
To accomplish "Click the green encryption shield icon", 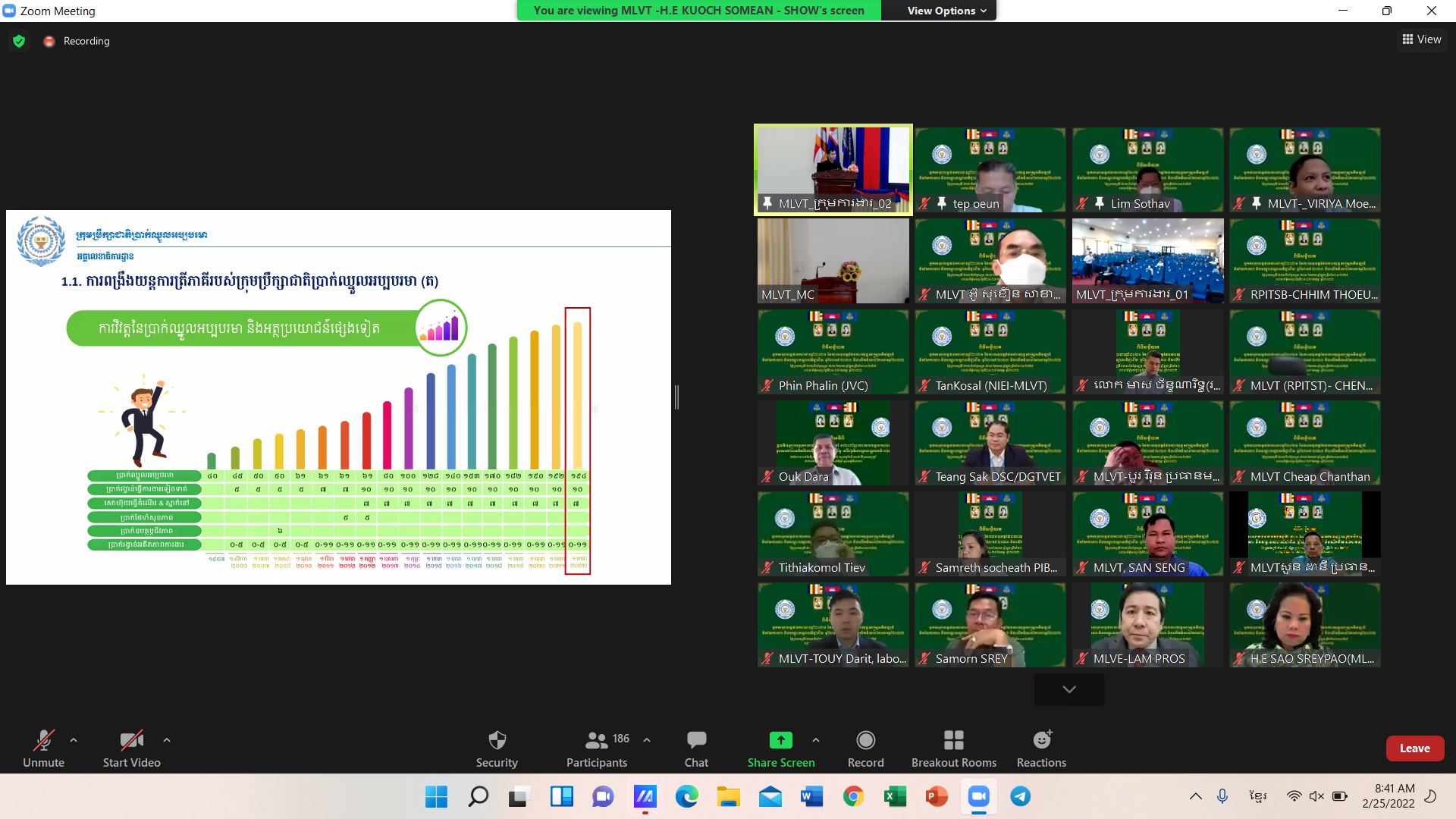I will pos(19,41).
